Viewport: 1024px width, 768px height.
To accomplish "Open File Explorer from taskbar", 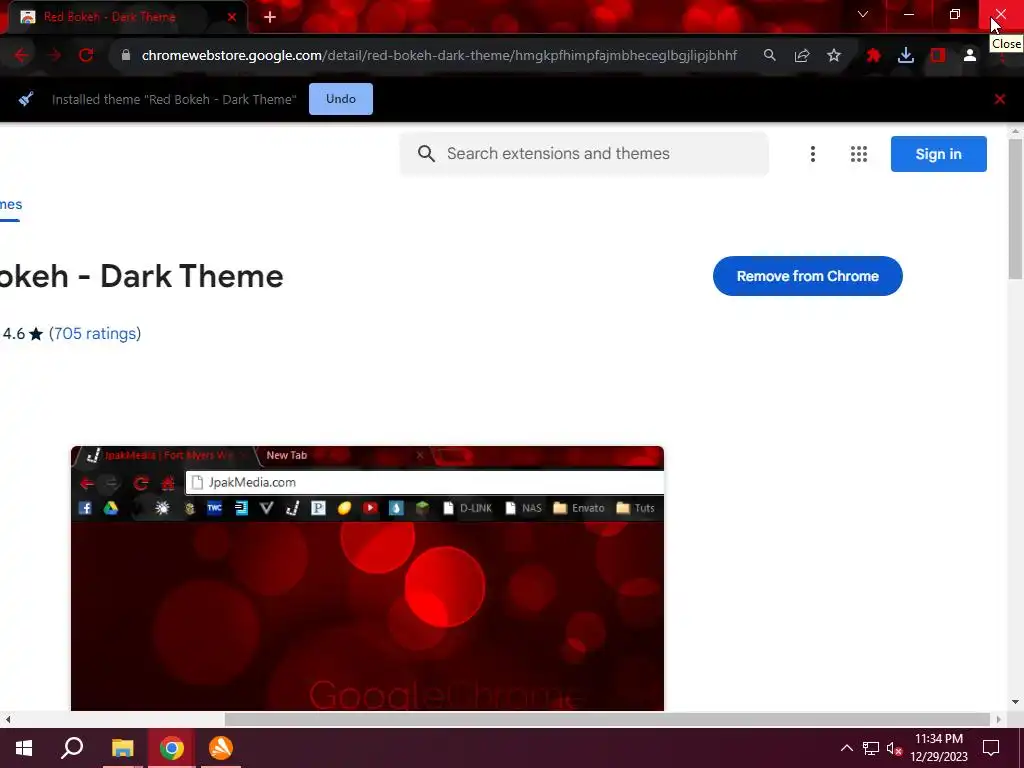I will point(122,748).
